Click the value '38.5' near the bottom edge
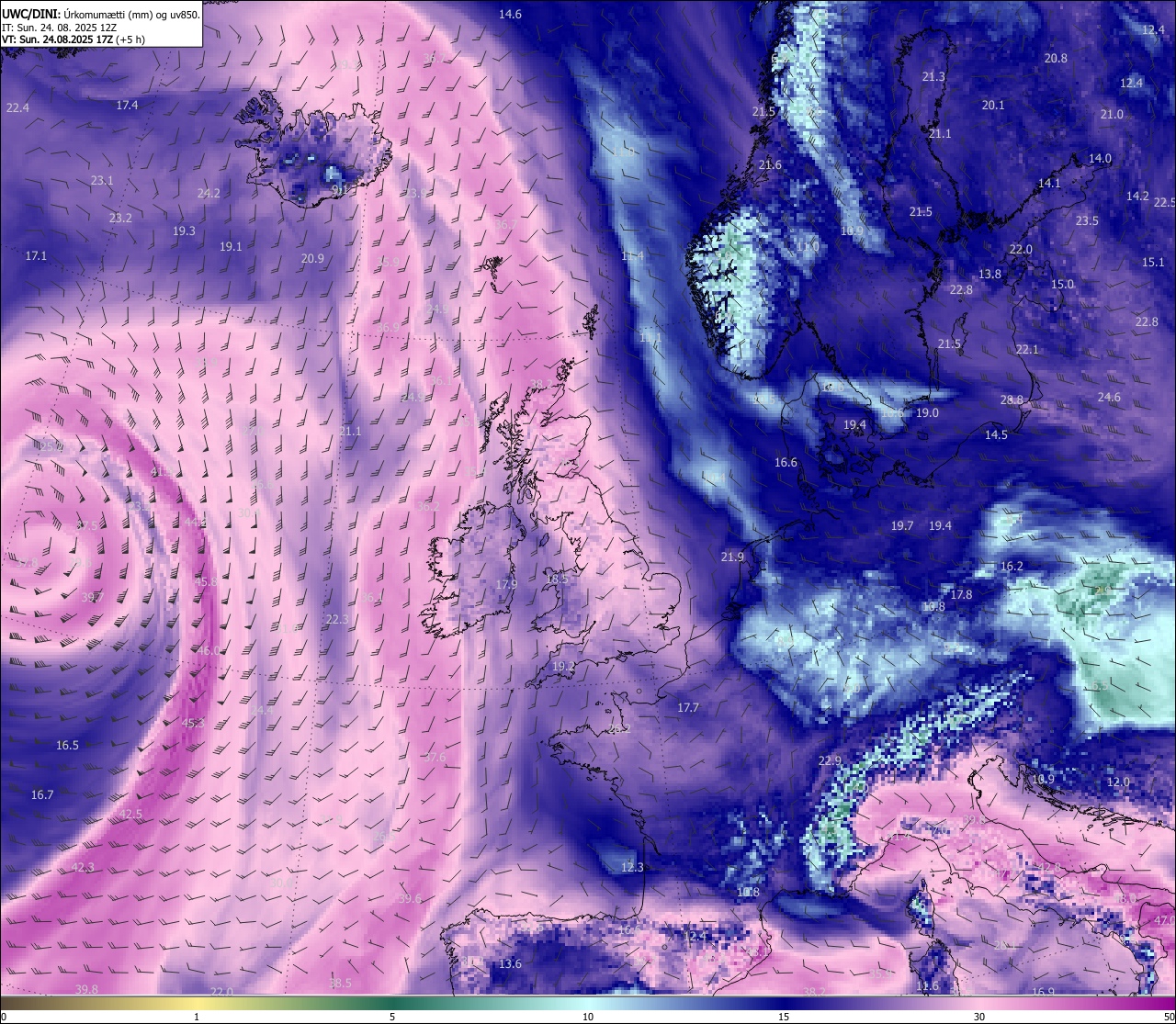The height and width of the screenshot is (1024, 1176). point(340,984)
